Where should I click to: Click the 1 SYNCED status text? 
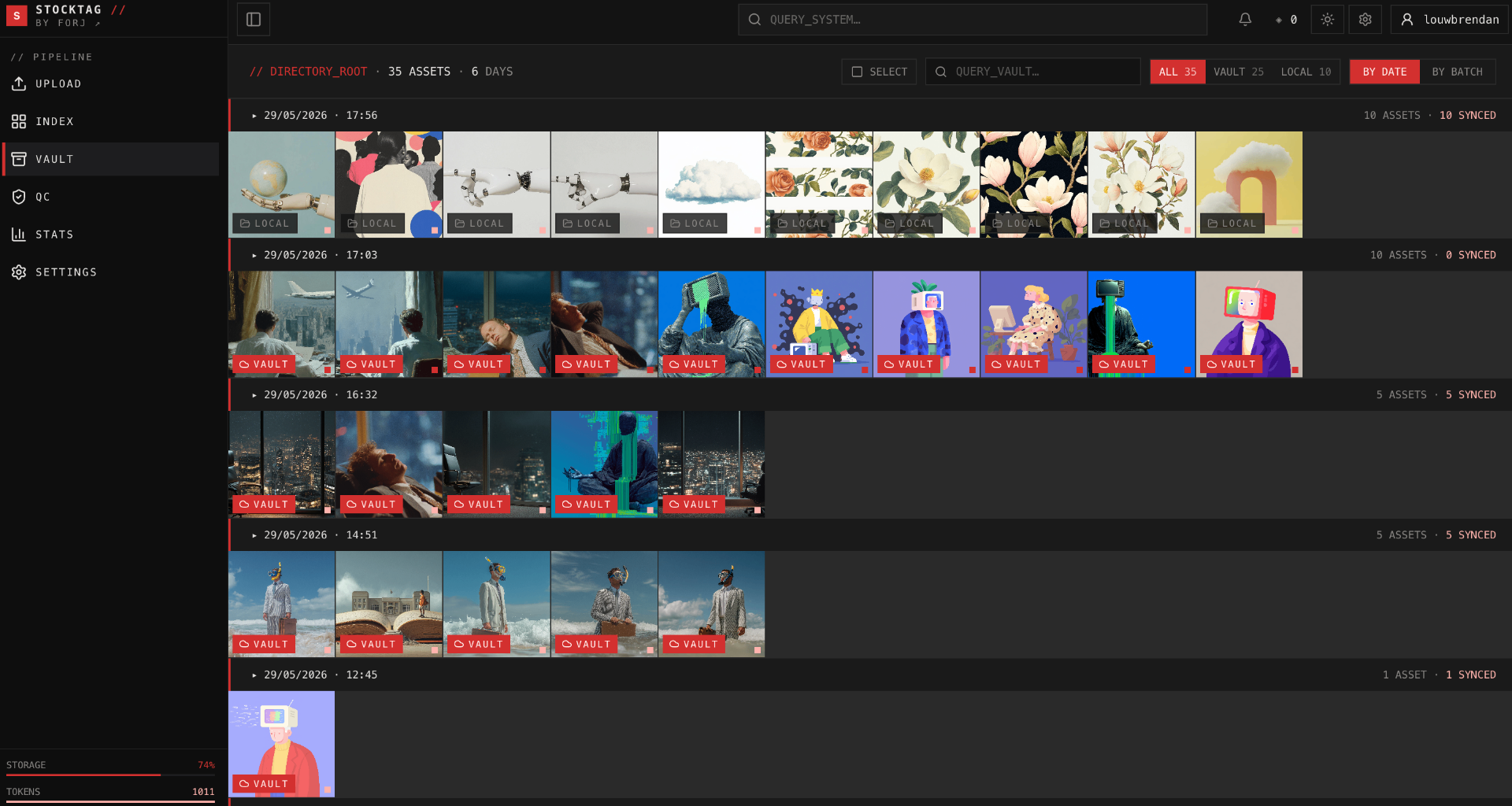[1471, 675]
